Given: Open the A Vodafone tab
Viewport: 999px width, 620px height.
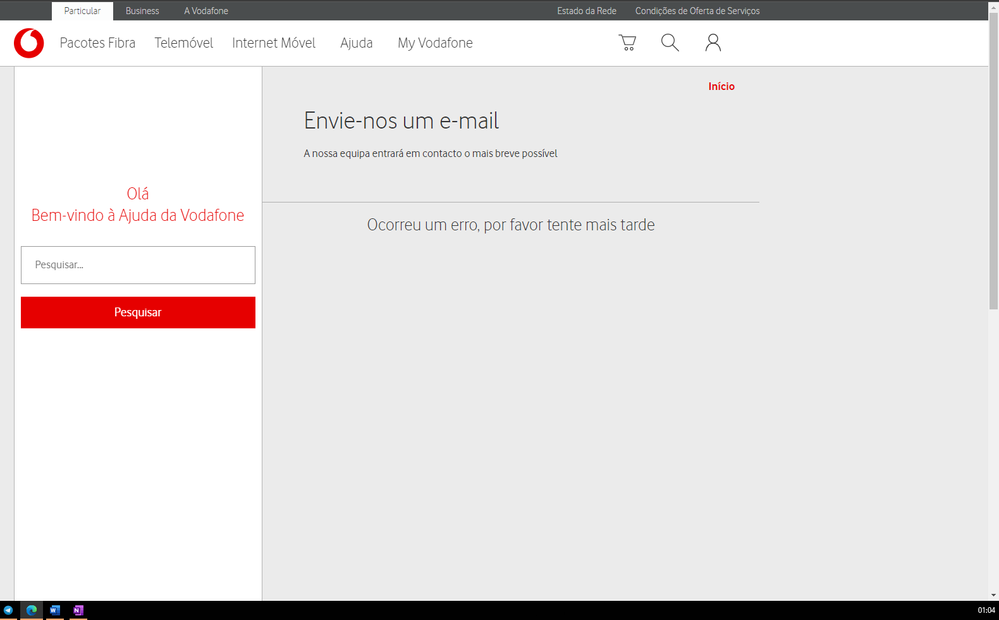Looking at the screenshot, I should pos(206,11).
